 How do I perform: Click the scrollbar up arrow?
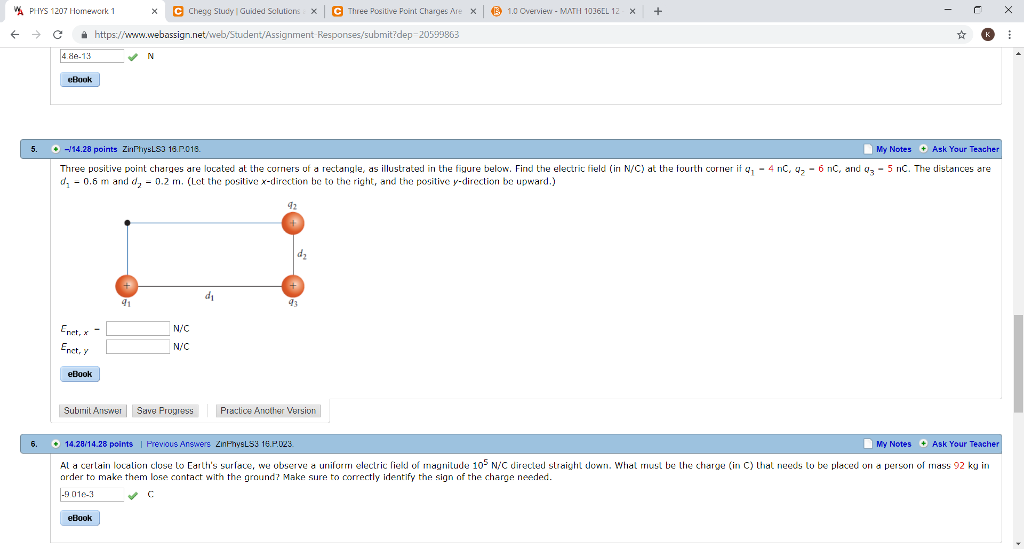(x=1017, y=54)
